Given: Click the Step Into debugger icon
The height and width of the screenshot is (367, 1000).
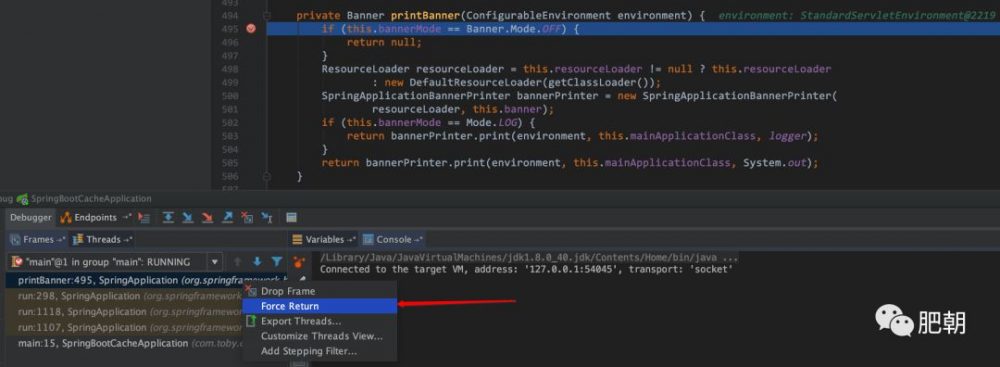Looking at the screenshot, I should pos(188,218).
